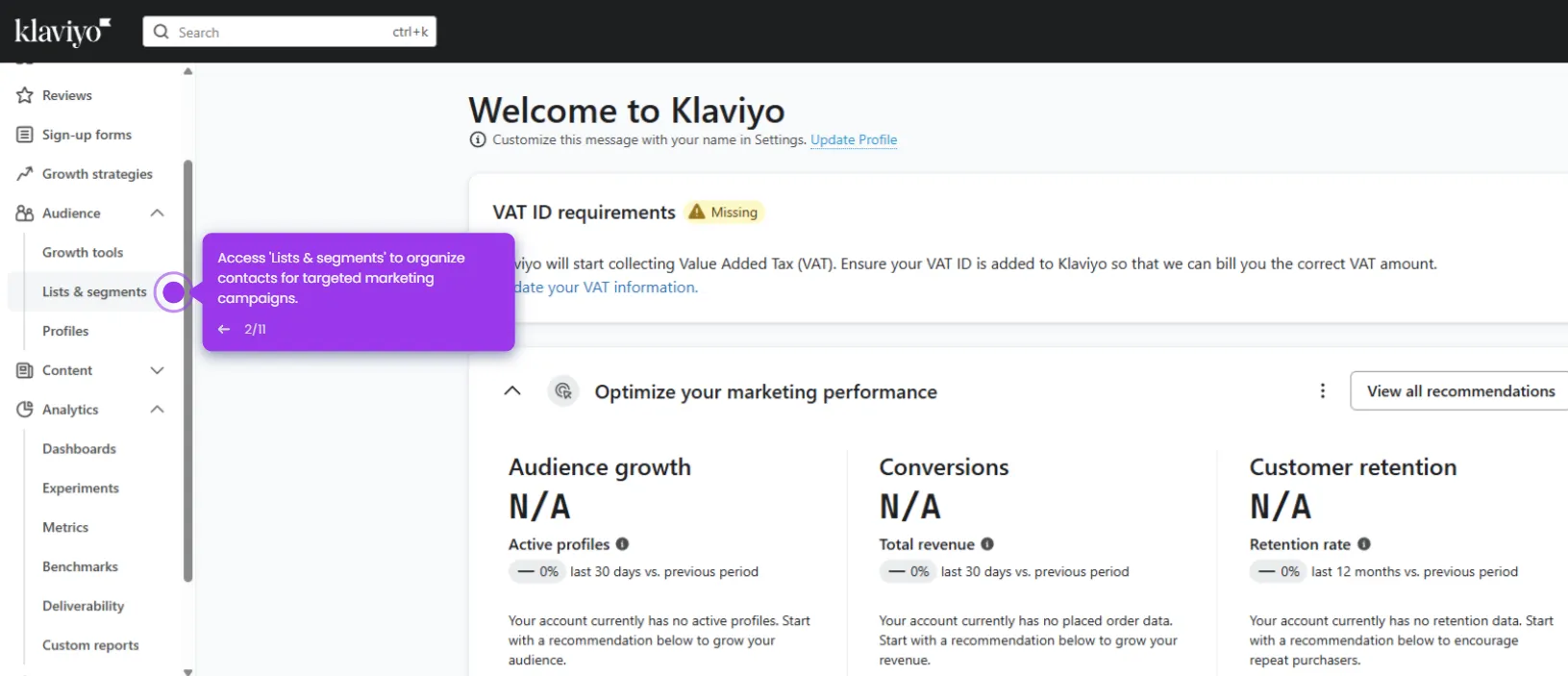Click the Content icon
Viewport: 1568px width, 676px height.
[x=25, y=370]
